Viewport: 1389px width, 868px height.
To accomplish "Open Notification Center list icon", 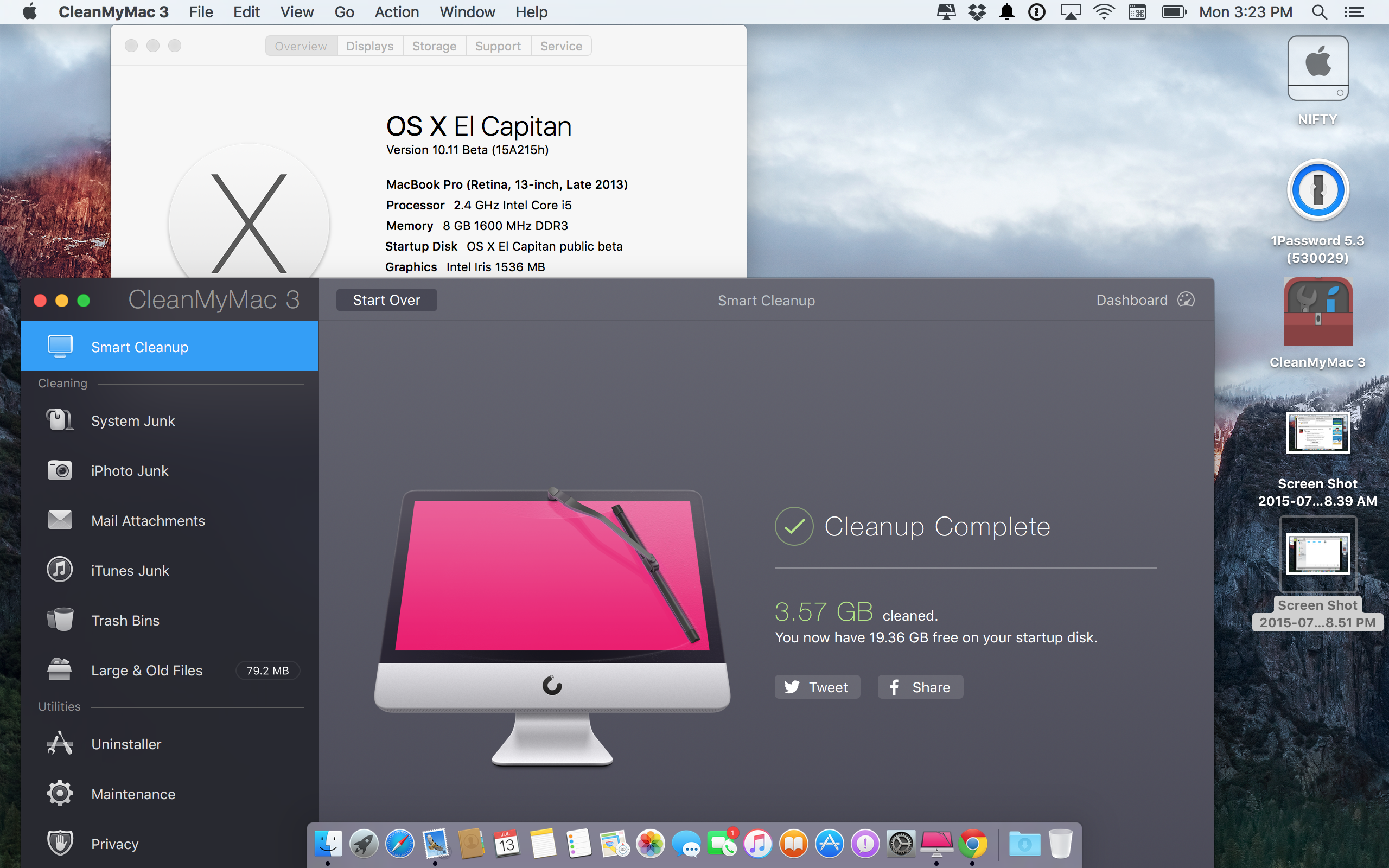I will (1354, 12).
